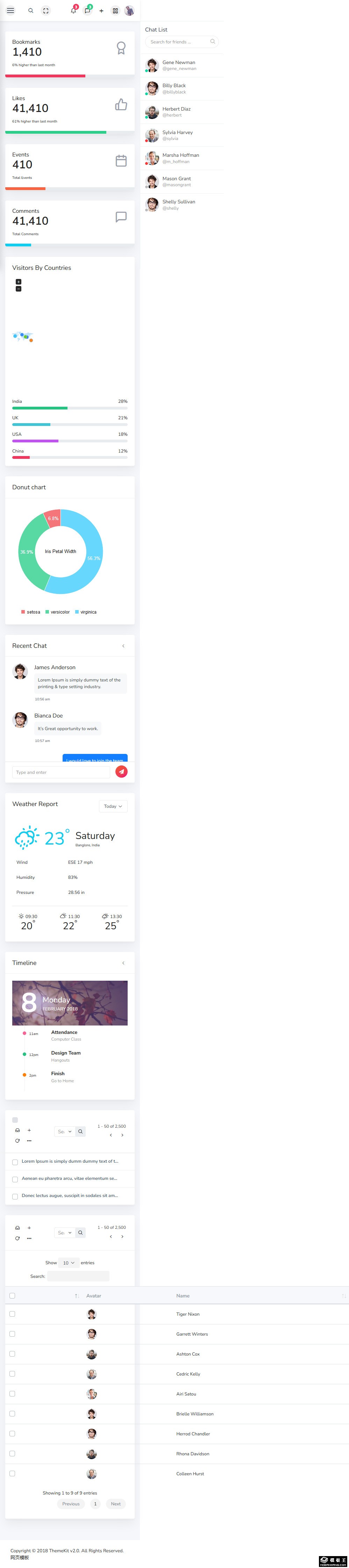
Task: Go to the Next page of the table
Action: [x=115, y=1504]
